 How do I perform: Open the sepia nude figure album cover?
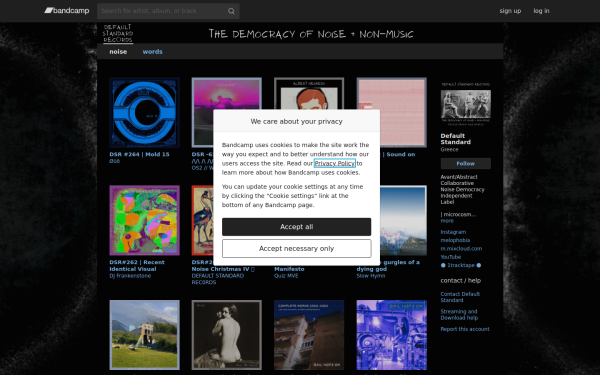[x=227, y=335]
